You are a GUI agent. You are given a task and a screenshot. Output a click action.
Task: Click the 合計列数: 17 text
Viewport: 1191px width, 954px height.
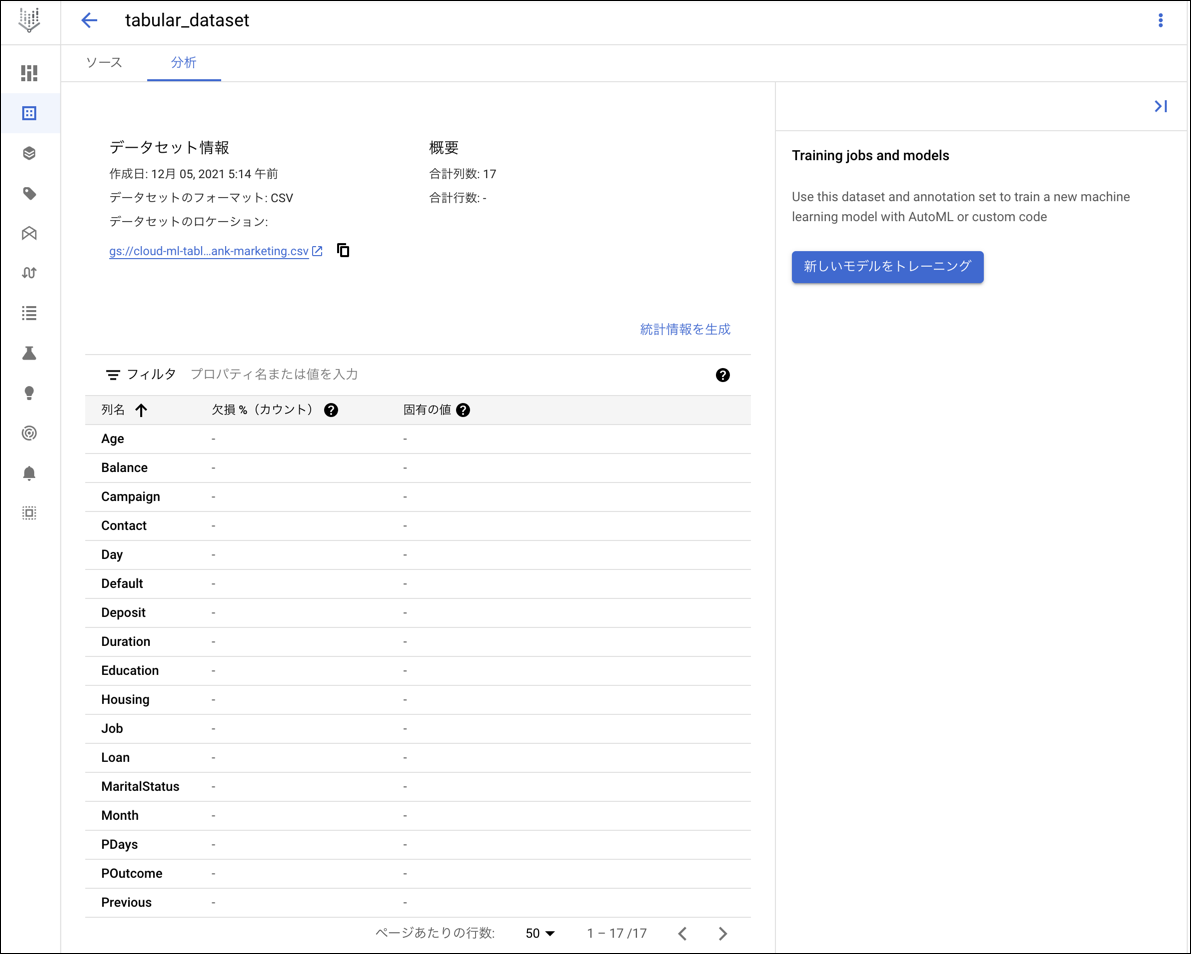pyautogui.click(x=463, y=174)
